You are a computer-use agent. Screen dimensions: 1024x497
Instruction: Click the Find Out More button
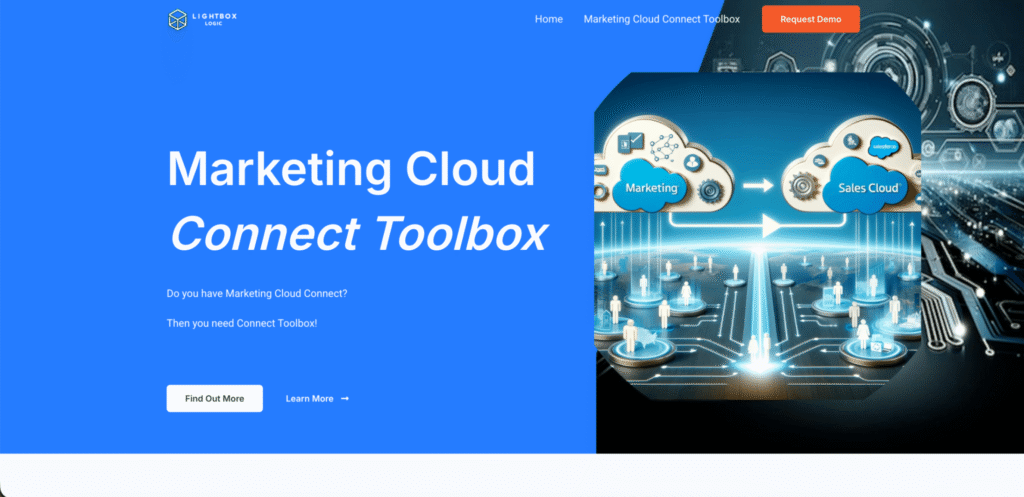pos(214,398)
